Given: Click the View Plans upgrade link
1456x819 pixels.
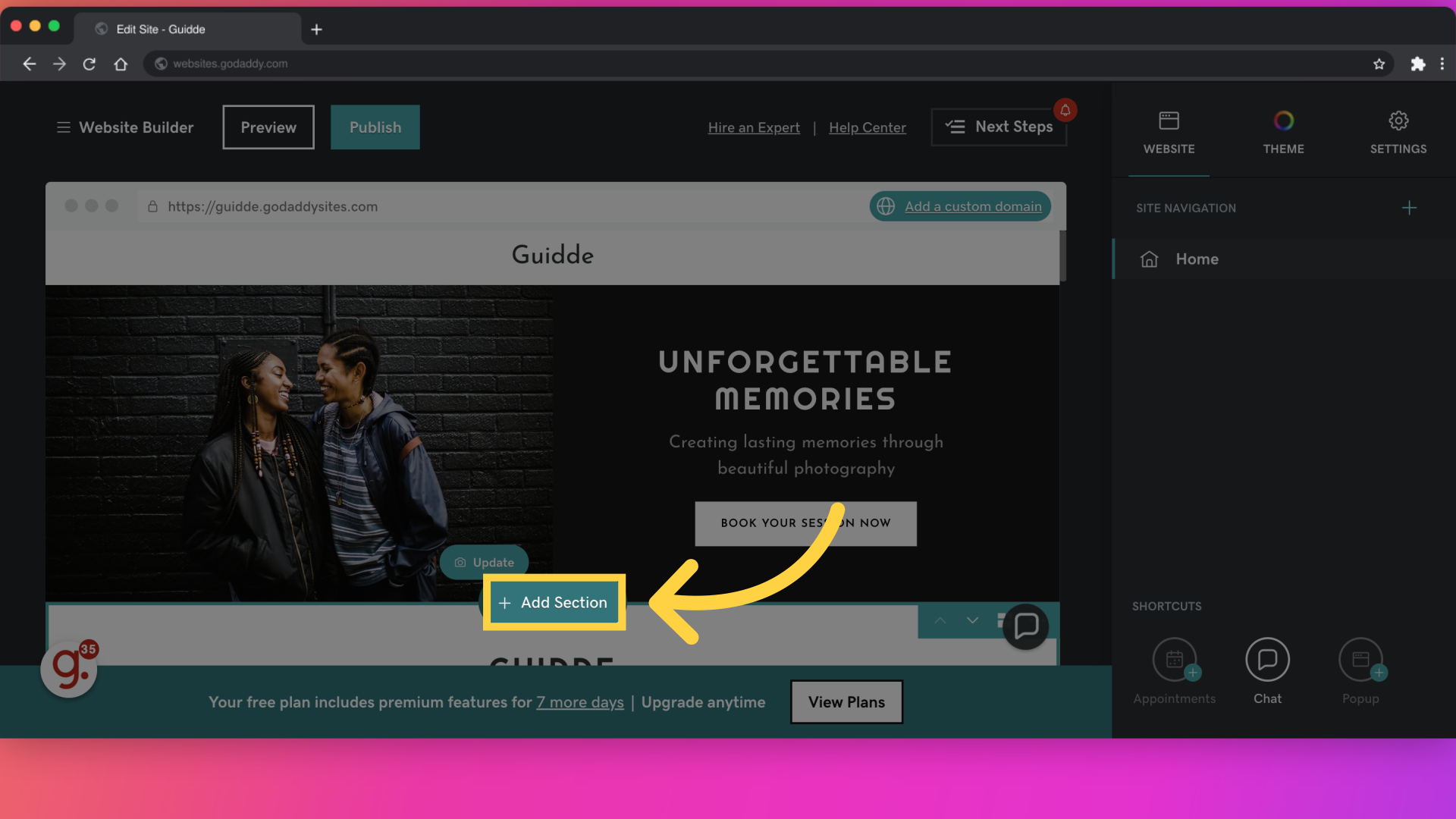Looking at the screenshot, I should click(846, 702).
